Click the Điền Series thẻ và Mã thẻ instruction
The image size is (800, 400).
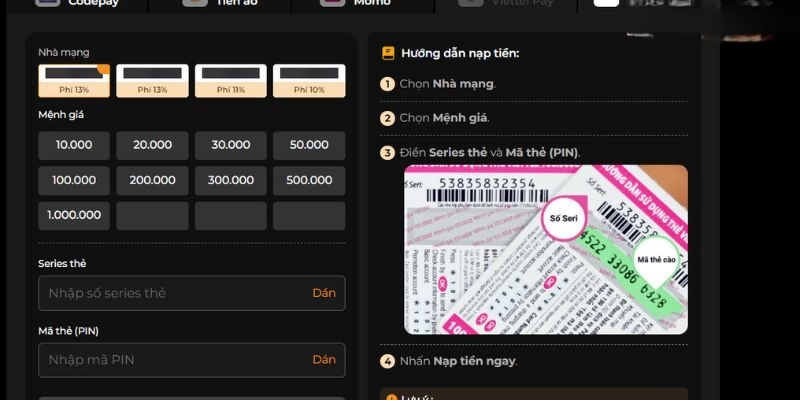pyautogui.click(x=490, y=153)
